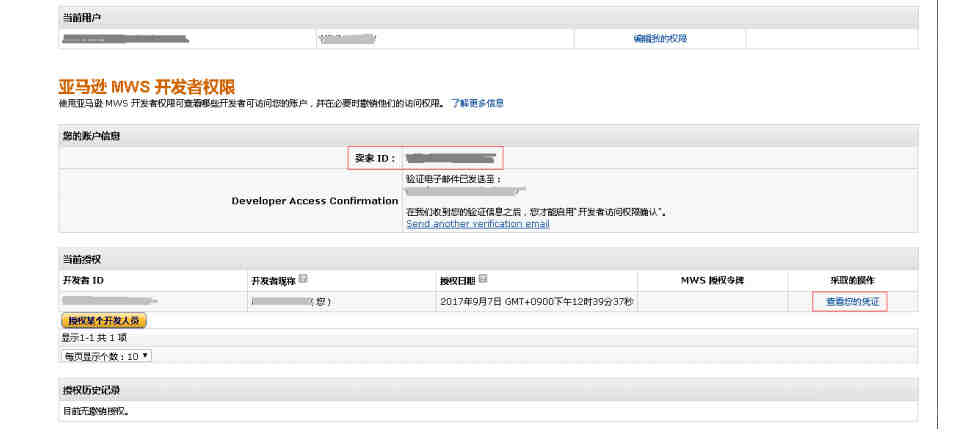Click the 卖家 ID label
Screen dimensions: 980x444
375,158
